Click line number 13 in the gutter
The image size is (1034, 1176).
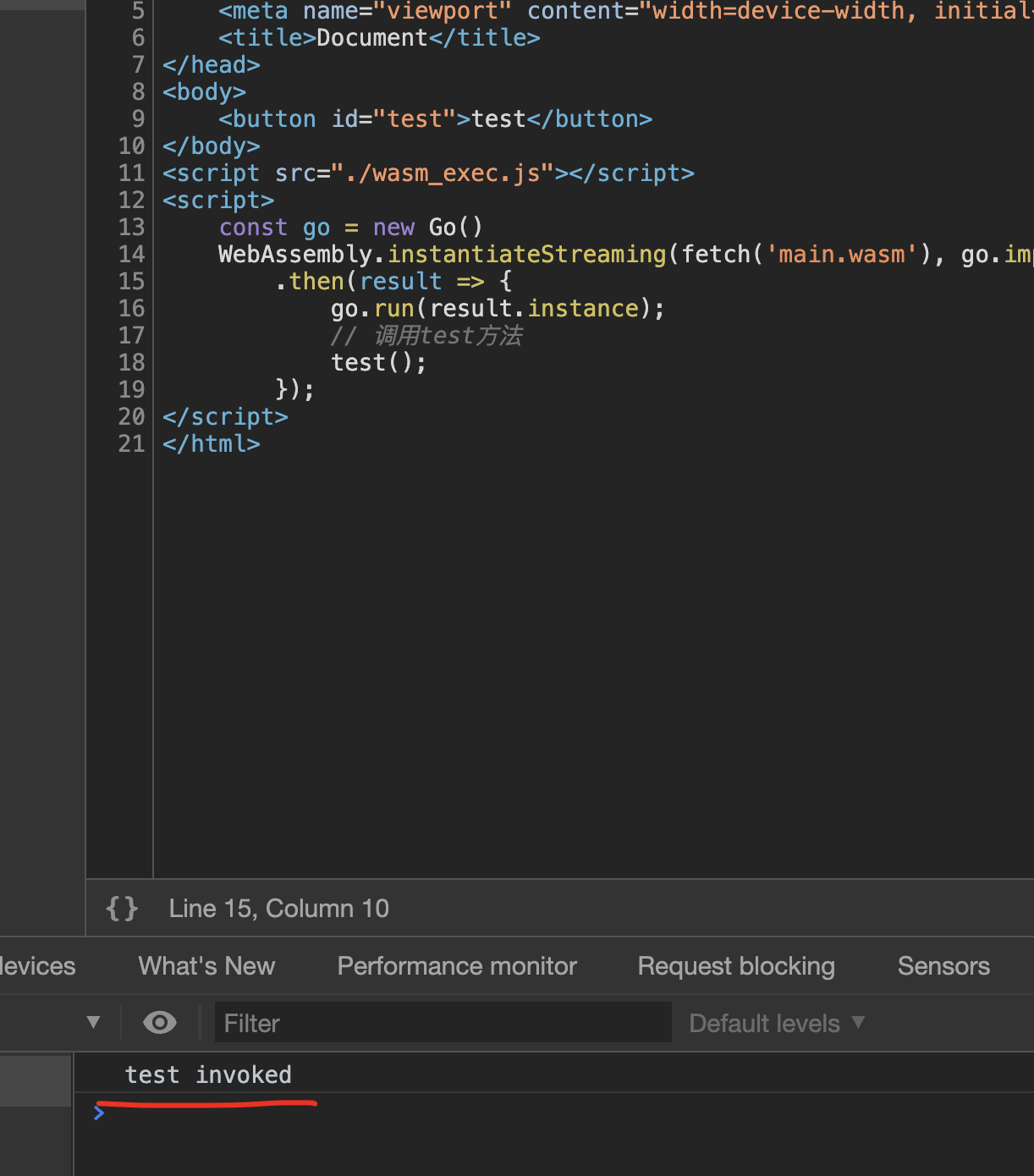click(131, 227)
